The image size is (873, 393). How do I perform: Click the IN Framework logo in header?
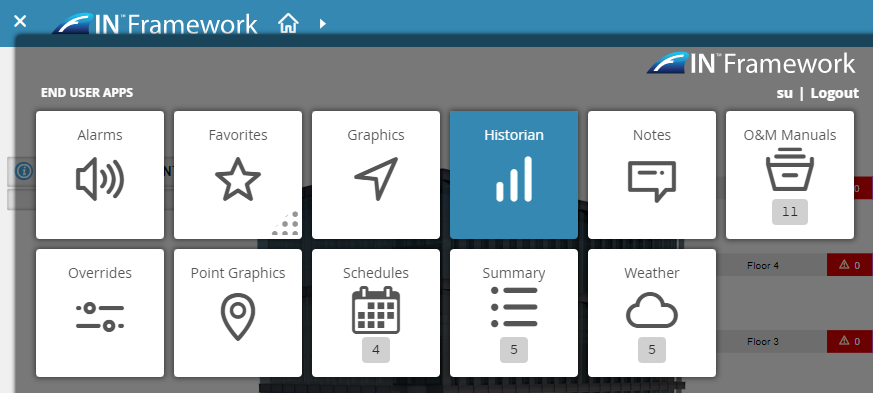[x=155, y=23]
